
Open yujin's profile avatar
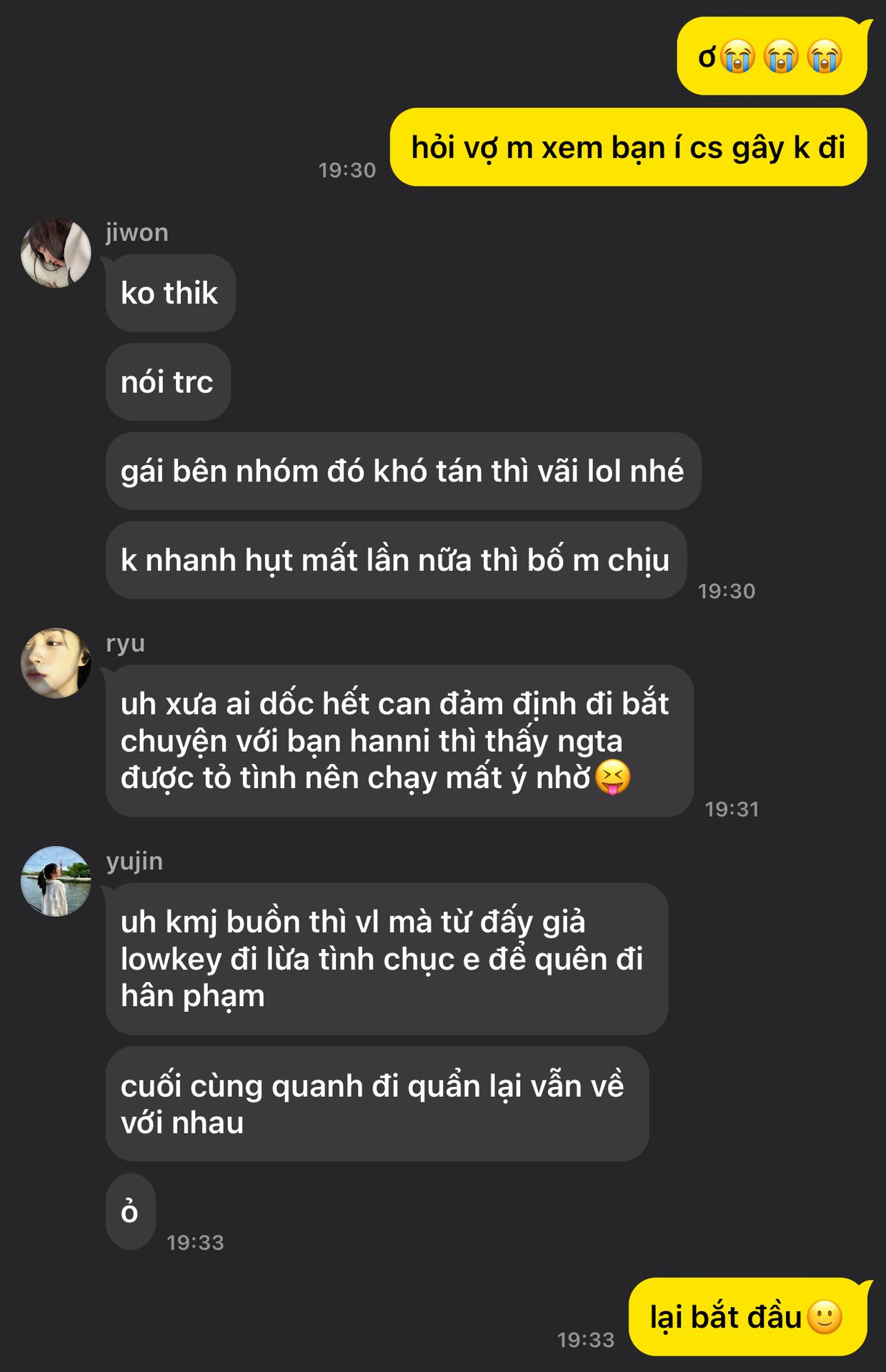coord(56,881)
